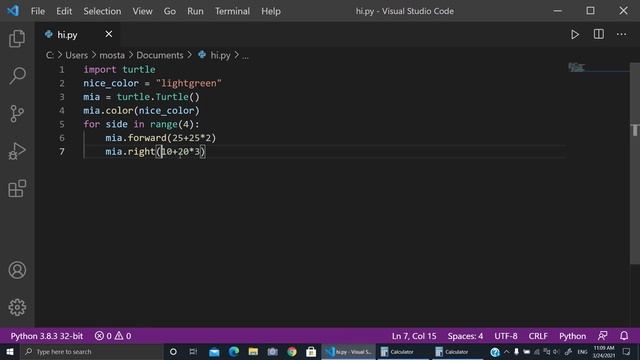640x360 pixels.
Task: Run Python file with play button
Action: (575, 34)
